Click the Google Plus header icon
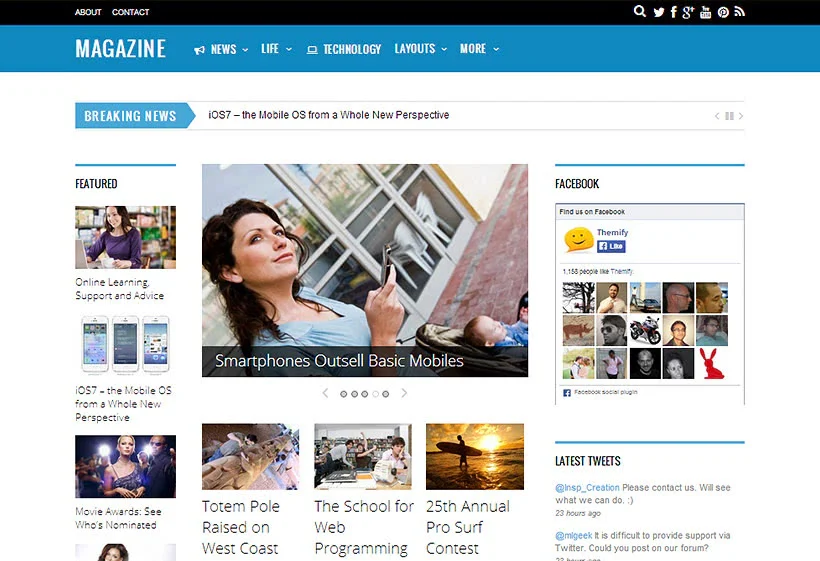The width and height of the screenshot is (820, 561). (688, 12)
